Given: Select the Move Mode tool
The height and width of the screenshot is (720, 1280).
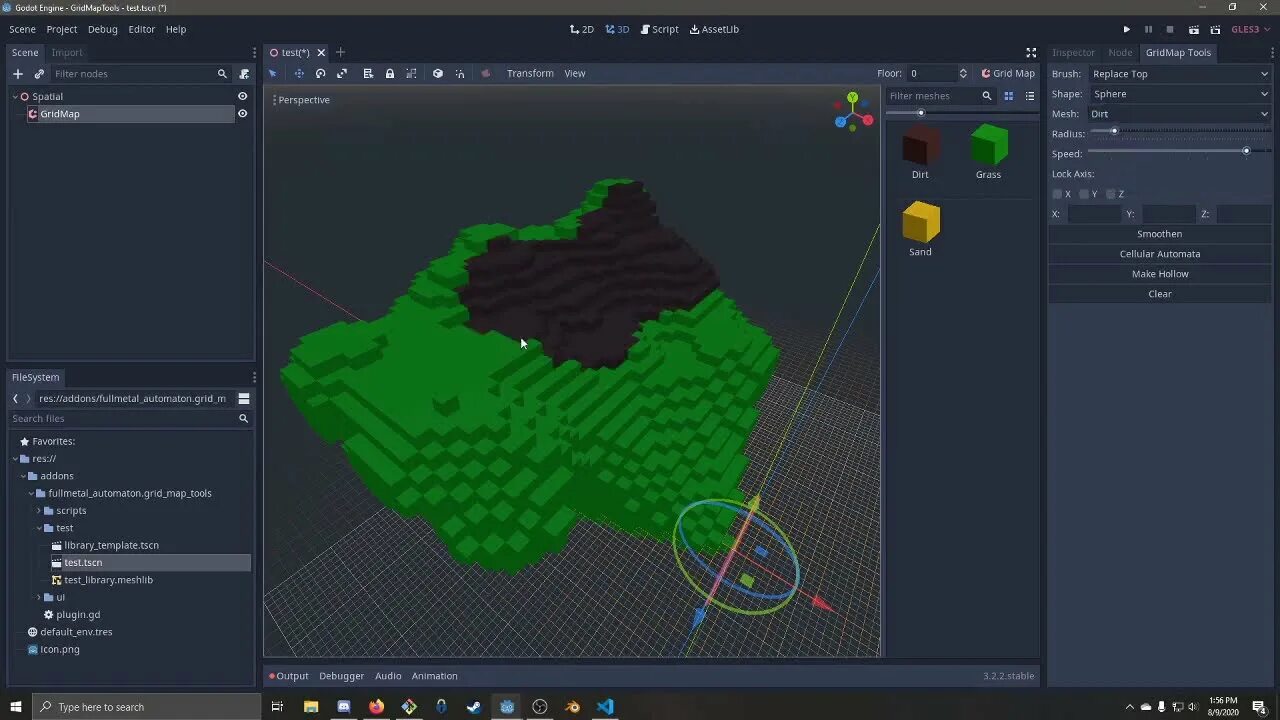Looking at the screenshot, I should click(x=298, y=73).
